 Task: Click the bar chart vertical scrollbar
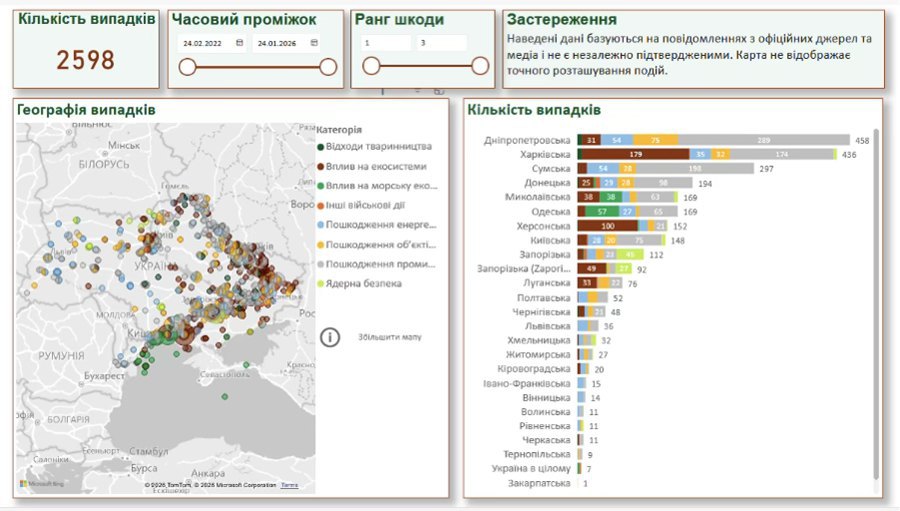point(877,300)
